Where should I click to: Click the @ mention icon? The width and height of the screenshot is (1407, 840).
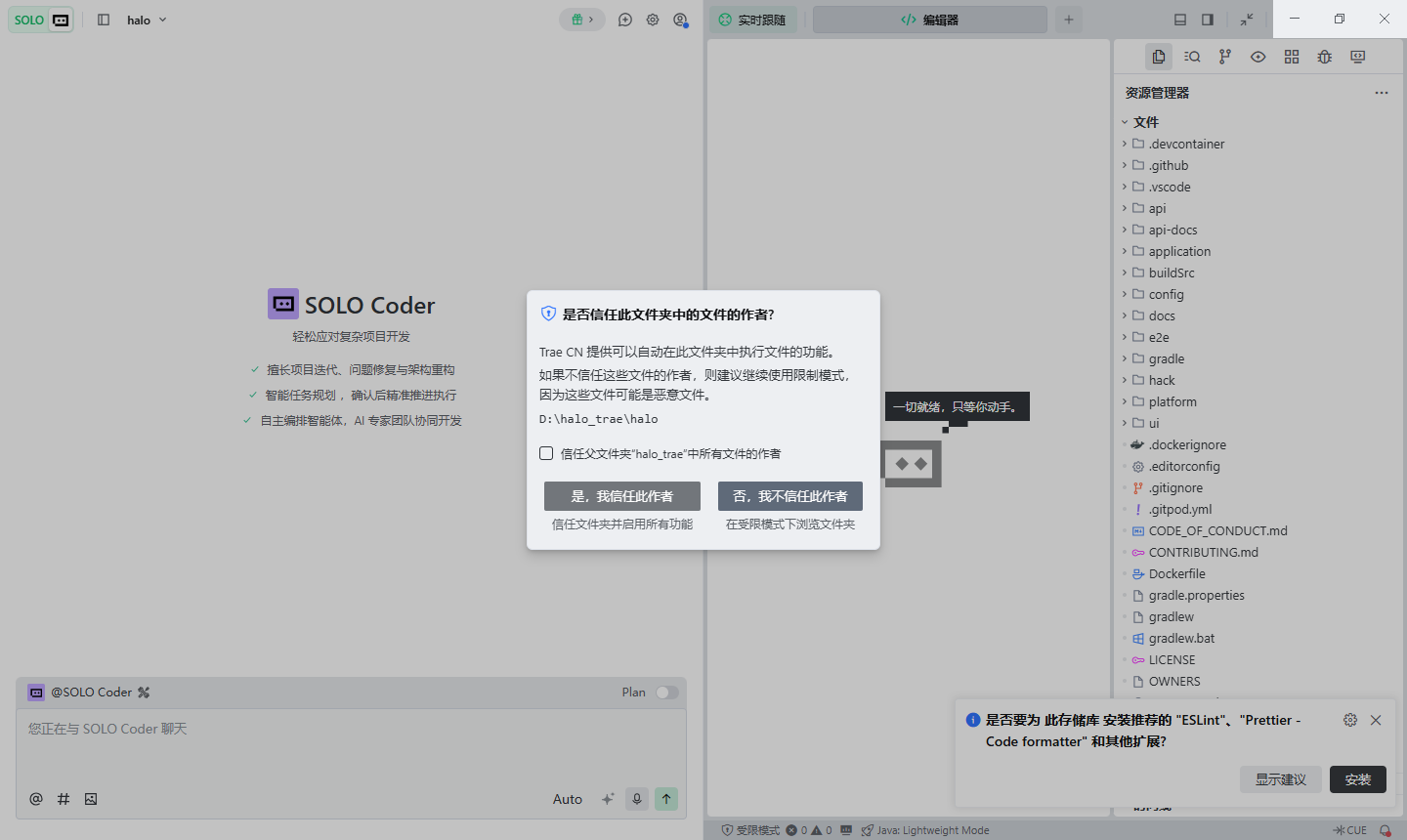(36, 799)
